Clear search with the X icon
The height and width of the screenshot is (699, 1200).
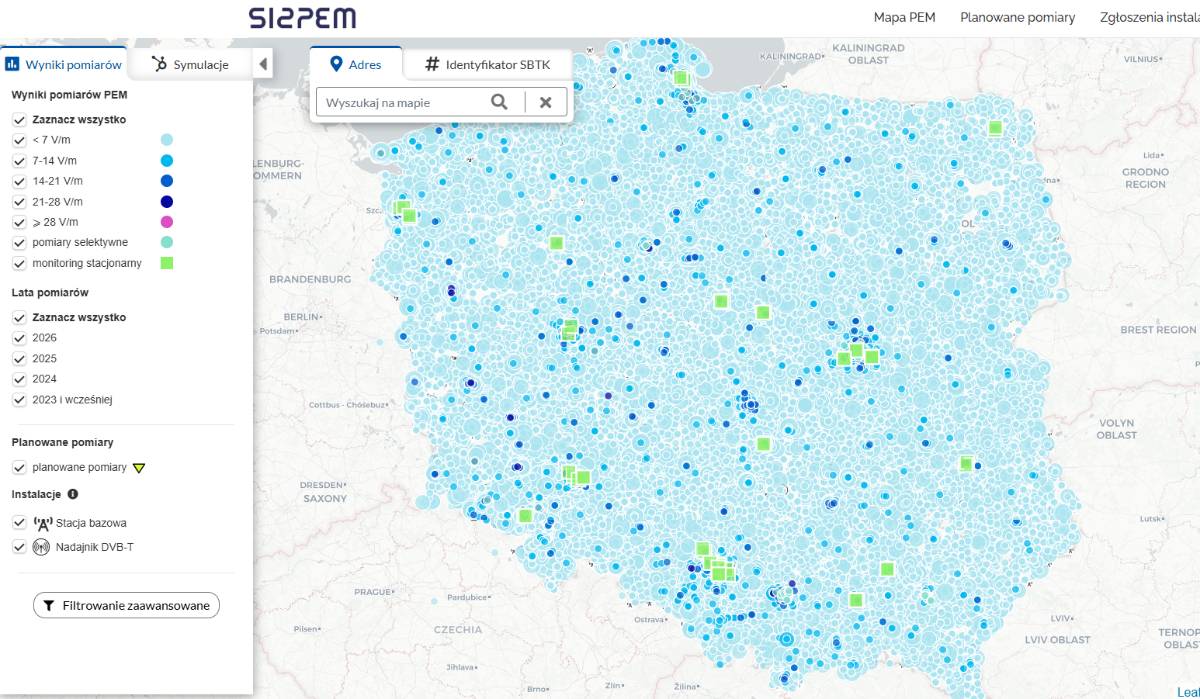(x=545, y=102)
